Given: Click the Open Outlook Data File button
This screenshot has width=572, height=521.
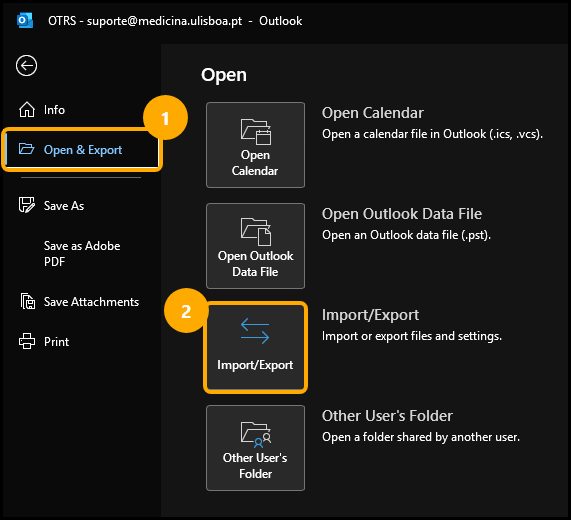Looking at the screenshot, I should (255, 246).
